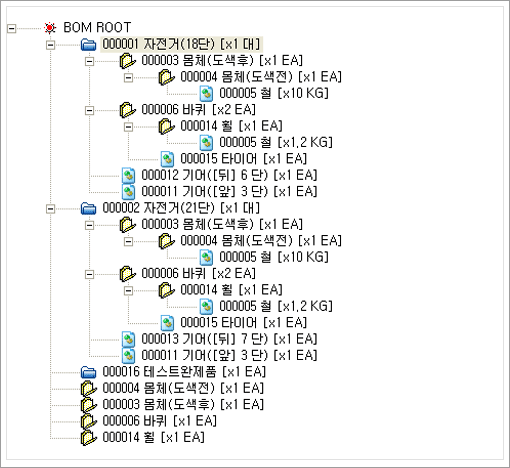This screenshot has height=468, width=510.
Task: Click document icon of 000012 기어([뒤] 6 단)
Action: click(128, 175)
